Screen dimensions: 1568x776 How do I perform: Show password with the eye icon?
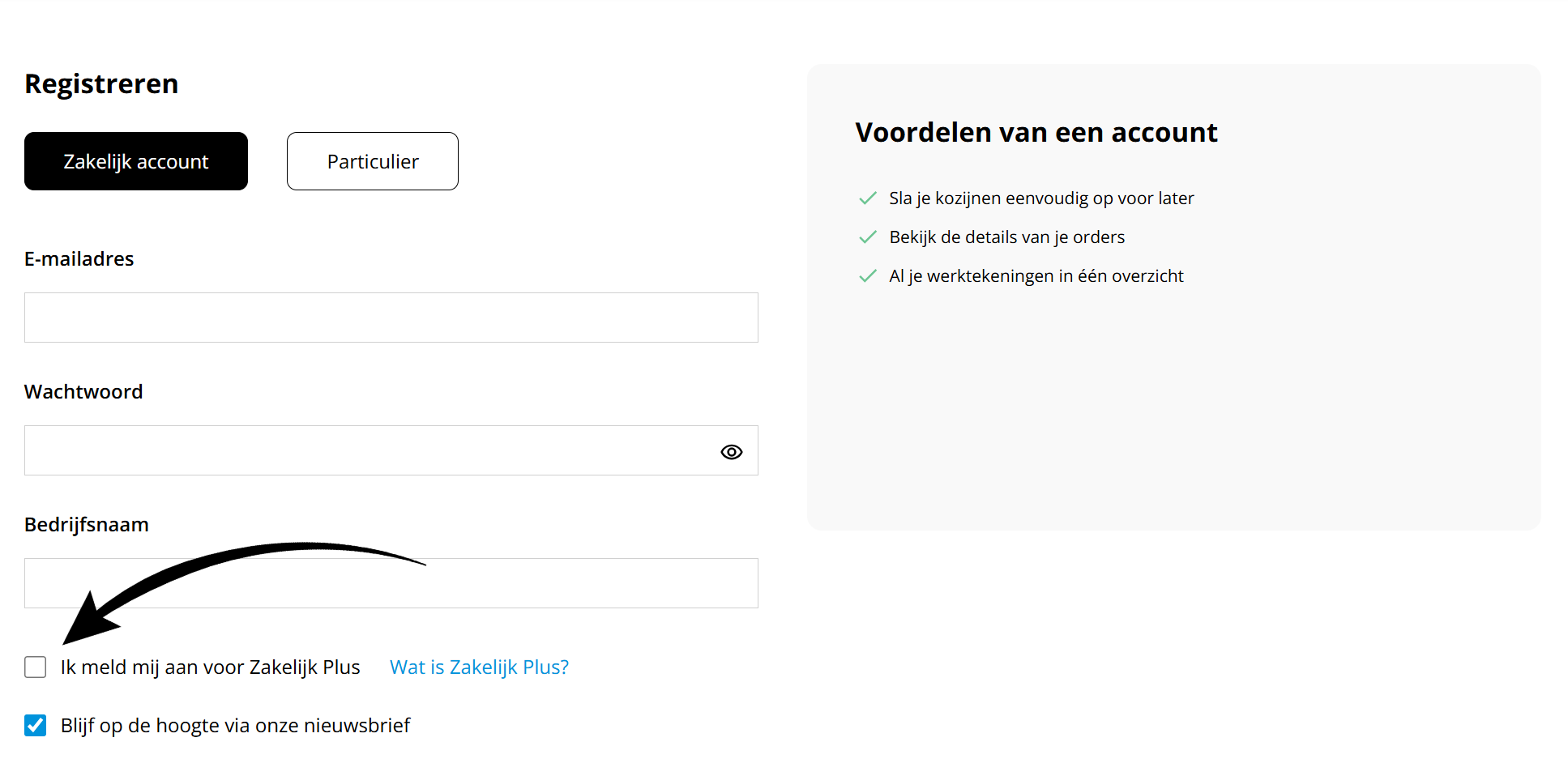tap(731, 452)
